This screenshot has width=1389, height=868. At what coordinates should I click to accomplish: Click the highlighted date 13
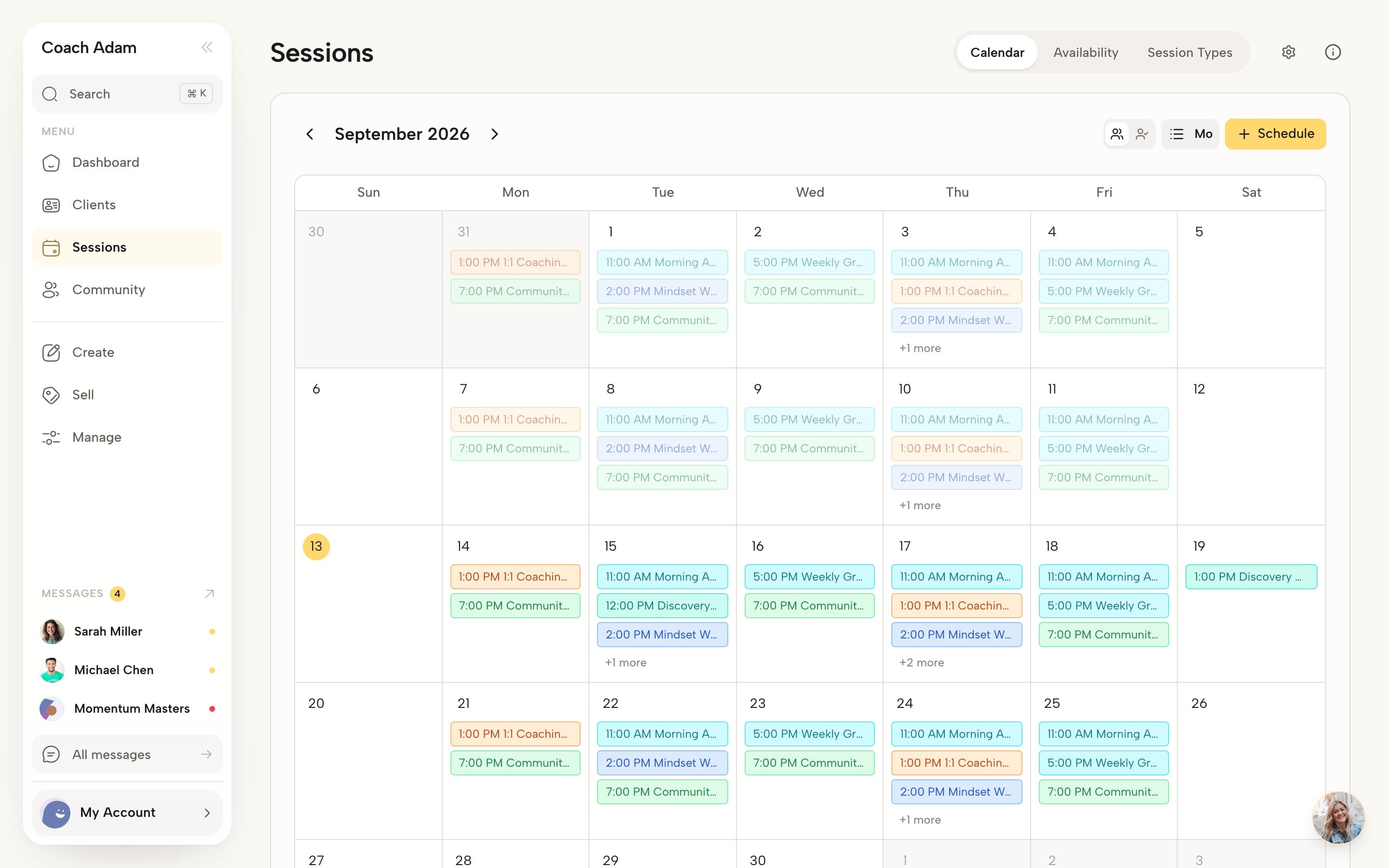click(x=316, y=546)
